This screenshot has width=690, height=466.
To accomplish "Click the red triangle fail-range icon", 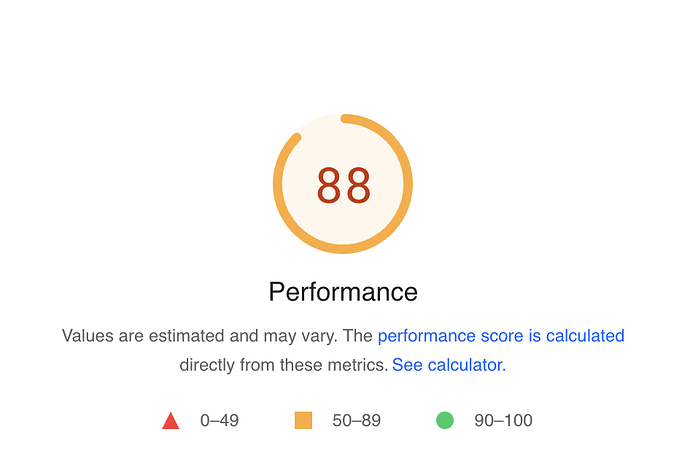I will 171,421.
